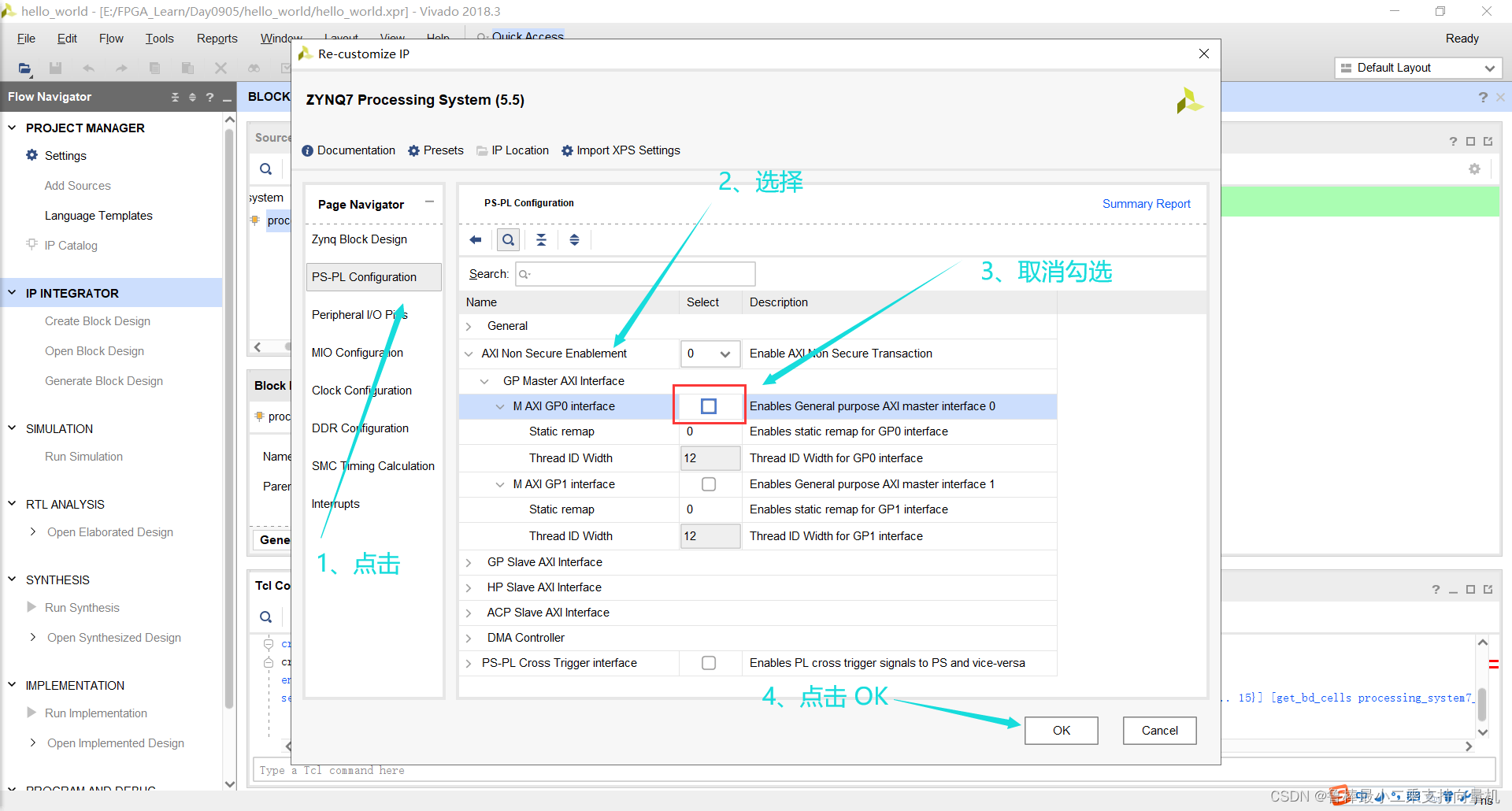Expand the DMA Controller row
Image resolution: width=1512 pixels, height=811 pixels.
click(469, 638)
